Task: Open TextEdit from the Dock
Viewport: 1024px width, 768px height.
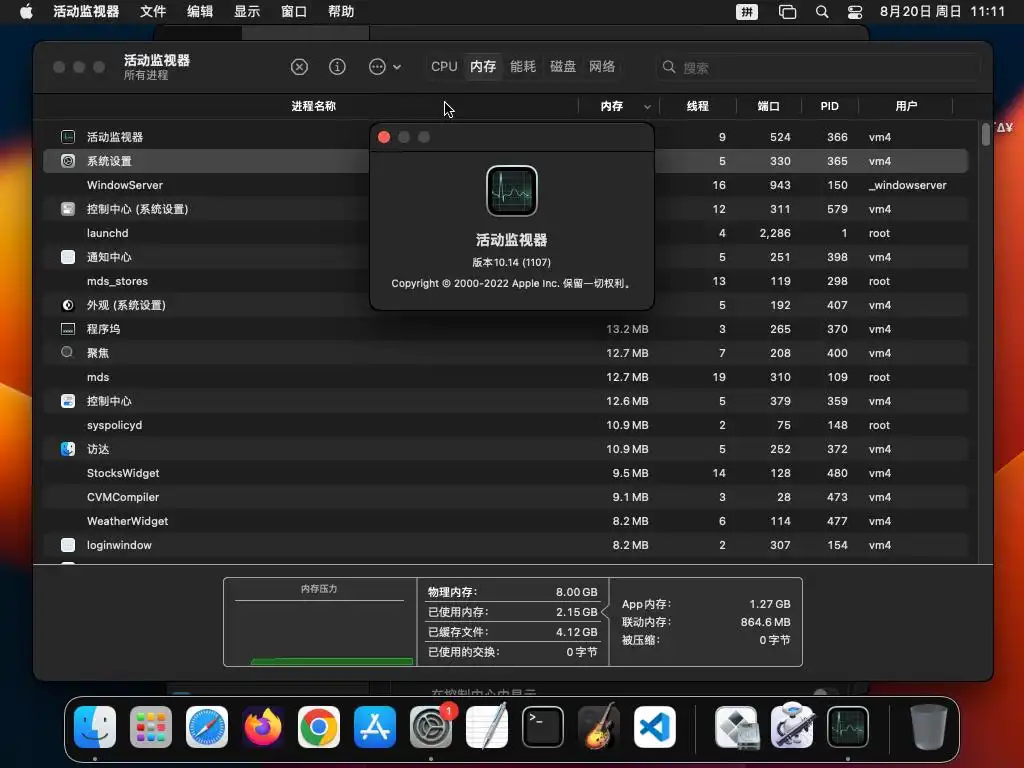Action: [487, 727]
